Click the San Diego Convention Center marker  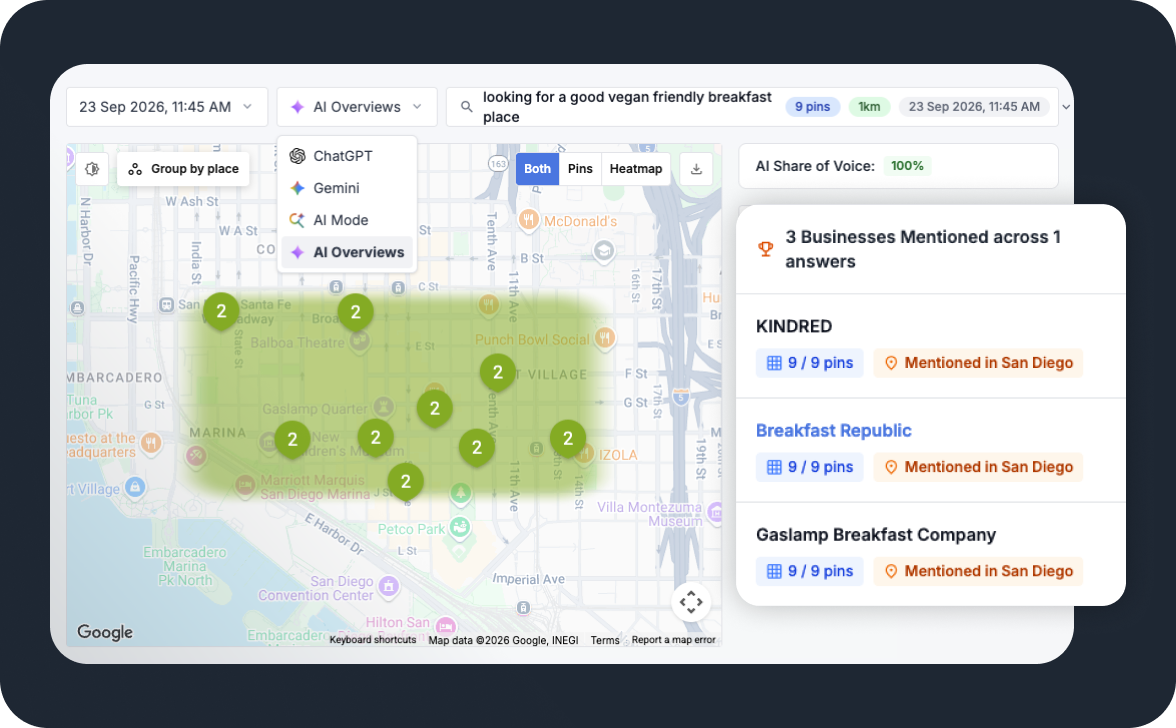[388, 586]
